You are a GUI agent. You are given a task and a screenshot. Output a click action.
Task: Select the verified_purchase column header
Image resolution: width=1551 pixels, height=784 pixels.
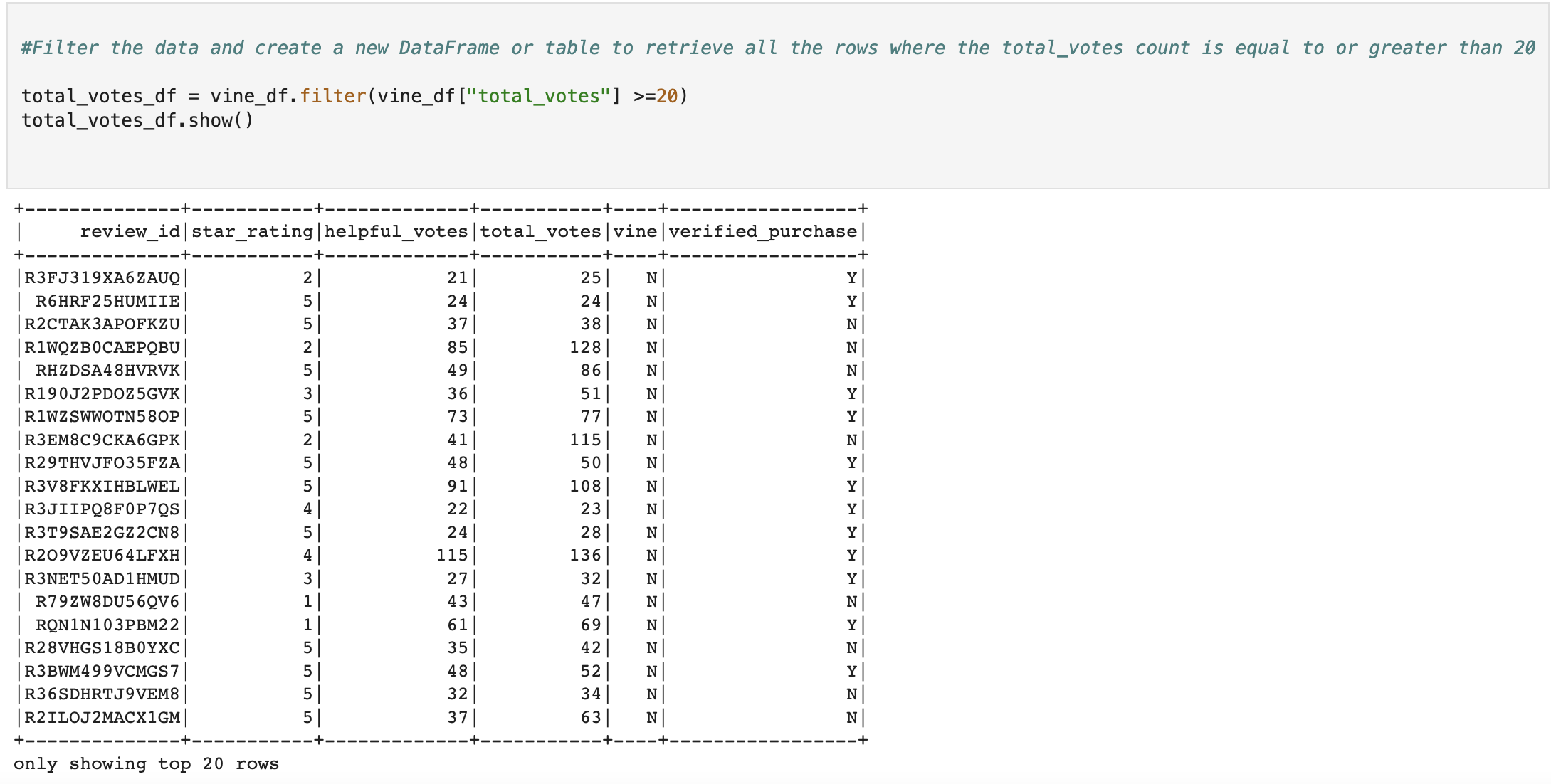click(762, 231)
